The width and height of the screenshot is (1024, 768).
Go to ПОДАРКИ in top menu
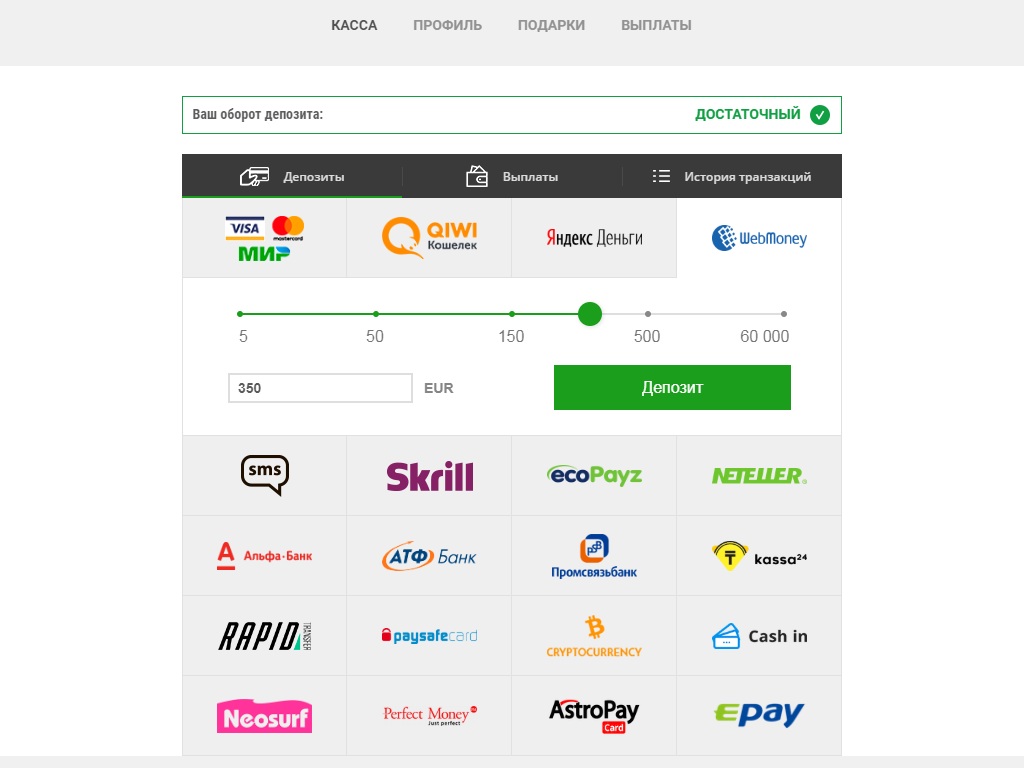551,25
